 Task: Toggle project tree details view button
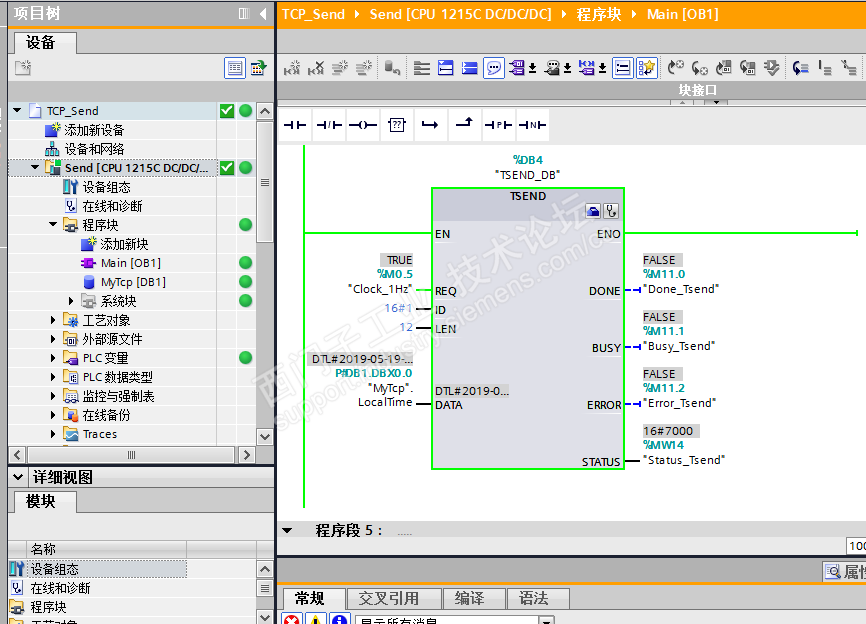(x=235, y=68)
